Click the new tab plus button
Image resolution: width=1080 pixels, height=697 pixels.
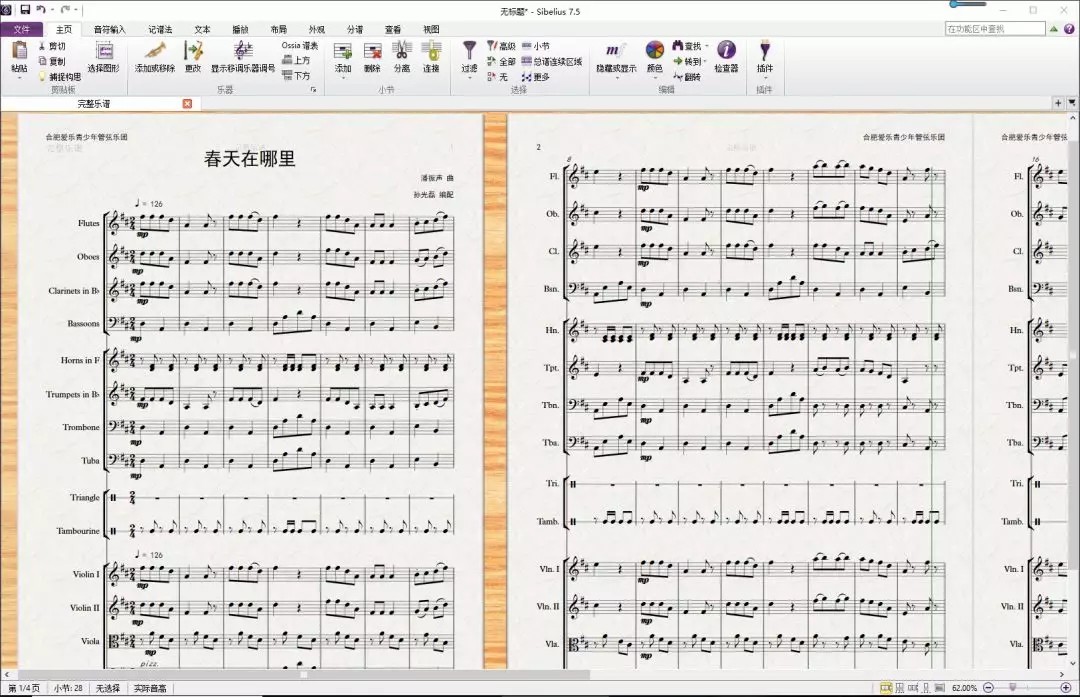pos(1058,103)
